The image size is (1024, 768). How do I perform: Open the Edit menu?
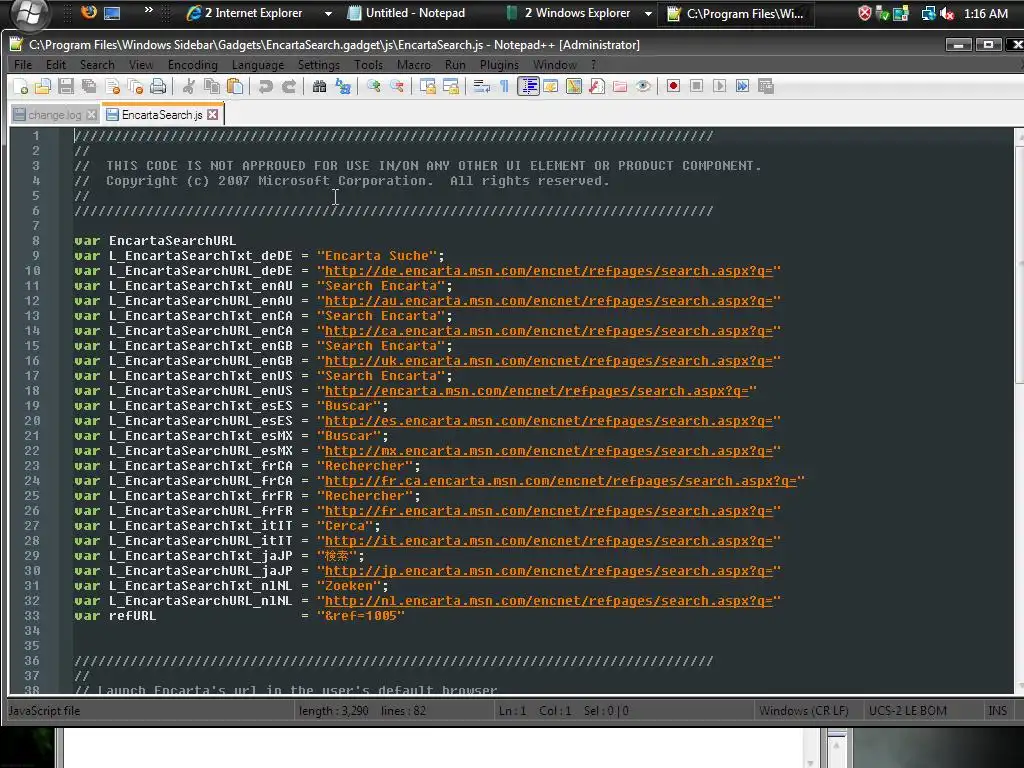pos(56,65)
